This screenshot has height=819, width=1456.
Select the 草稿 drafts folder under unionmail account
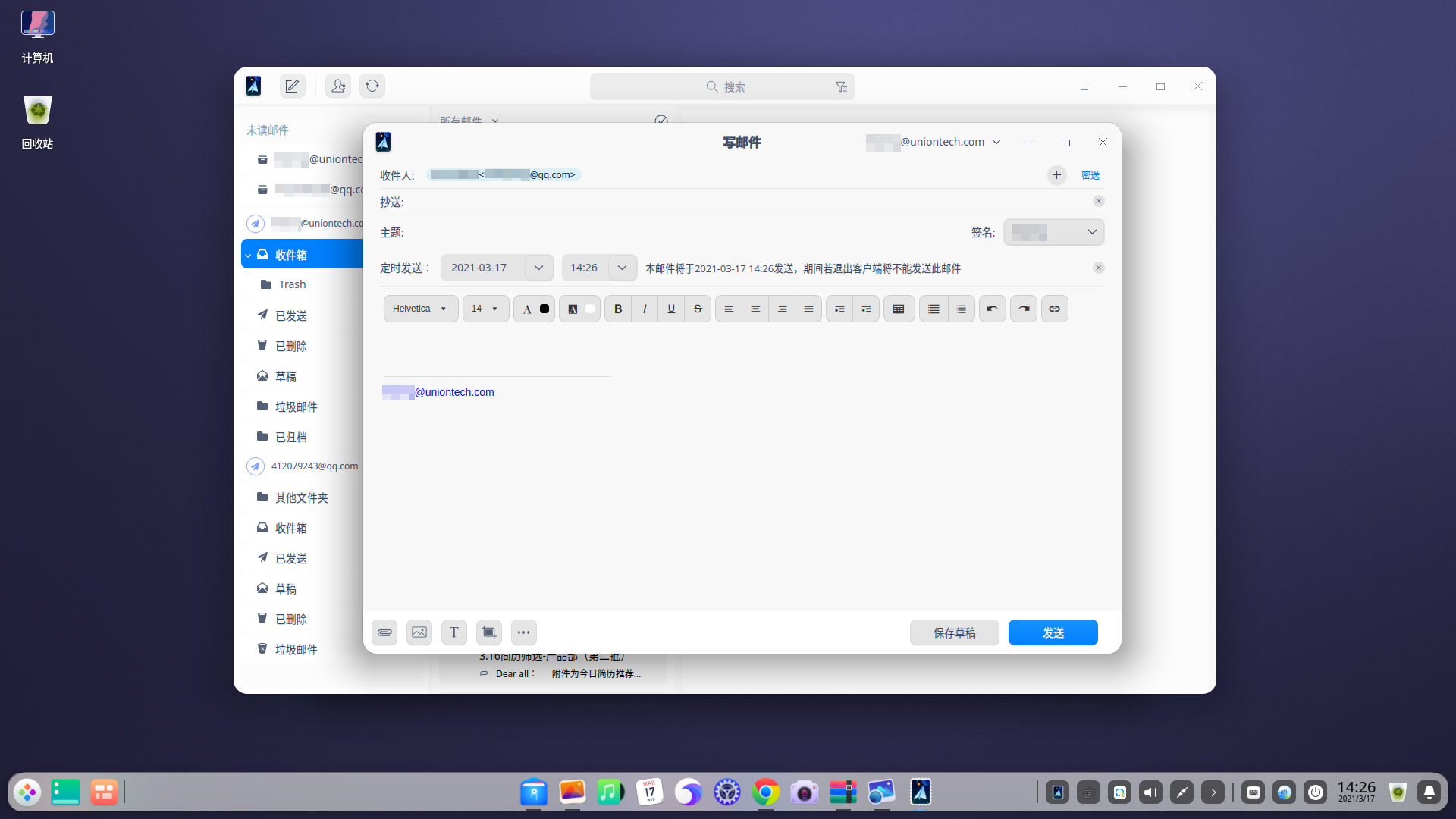286,376
